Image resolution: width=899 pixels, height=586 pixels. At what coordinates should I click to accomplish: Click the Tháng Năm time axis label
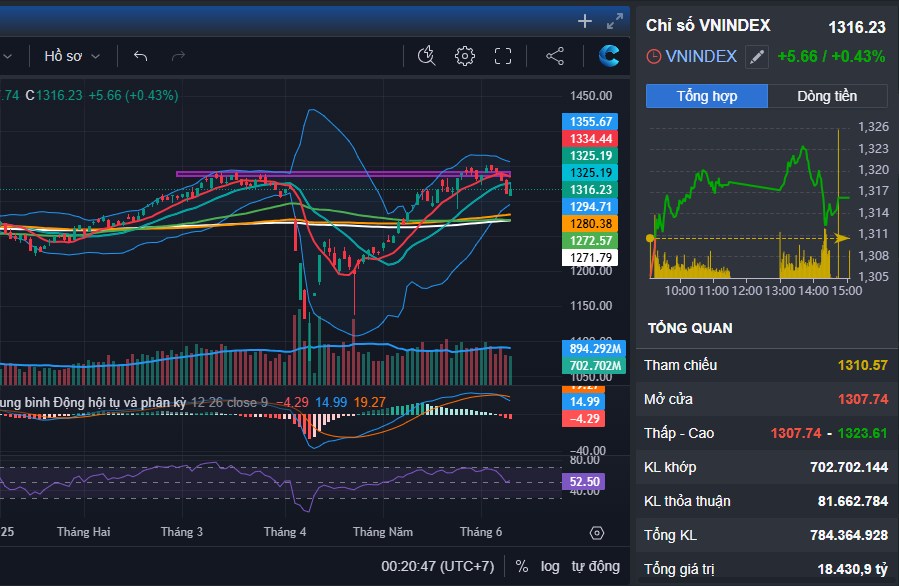382,532
